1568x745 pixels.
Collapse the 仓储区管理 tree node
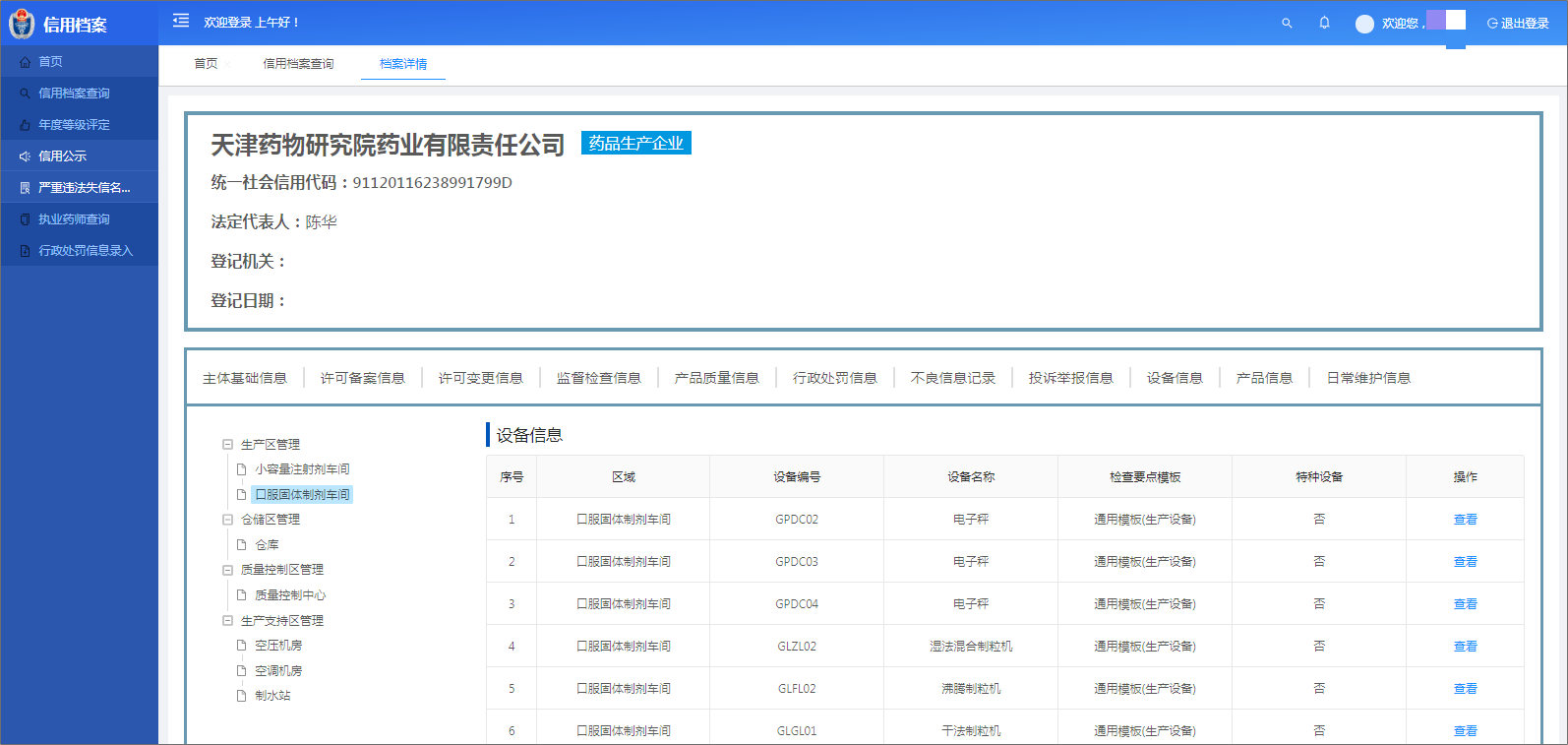[x=227, y=520]
